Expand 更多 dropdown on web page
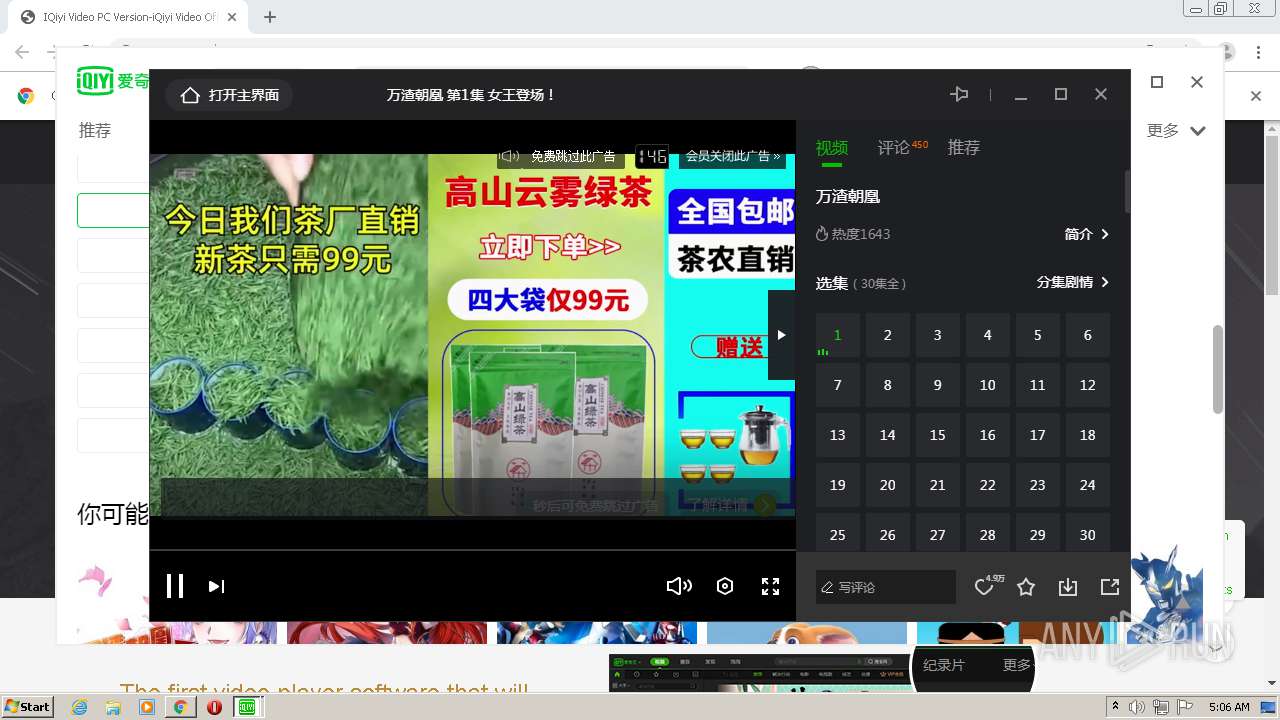 (1176, 131)
